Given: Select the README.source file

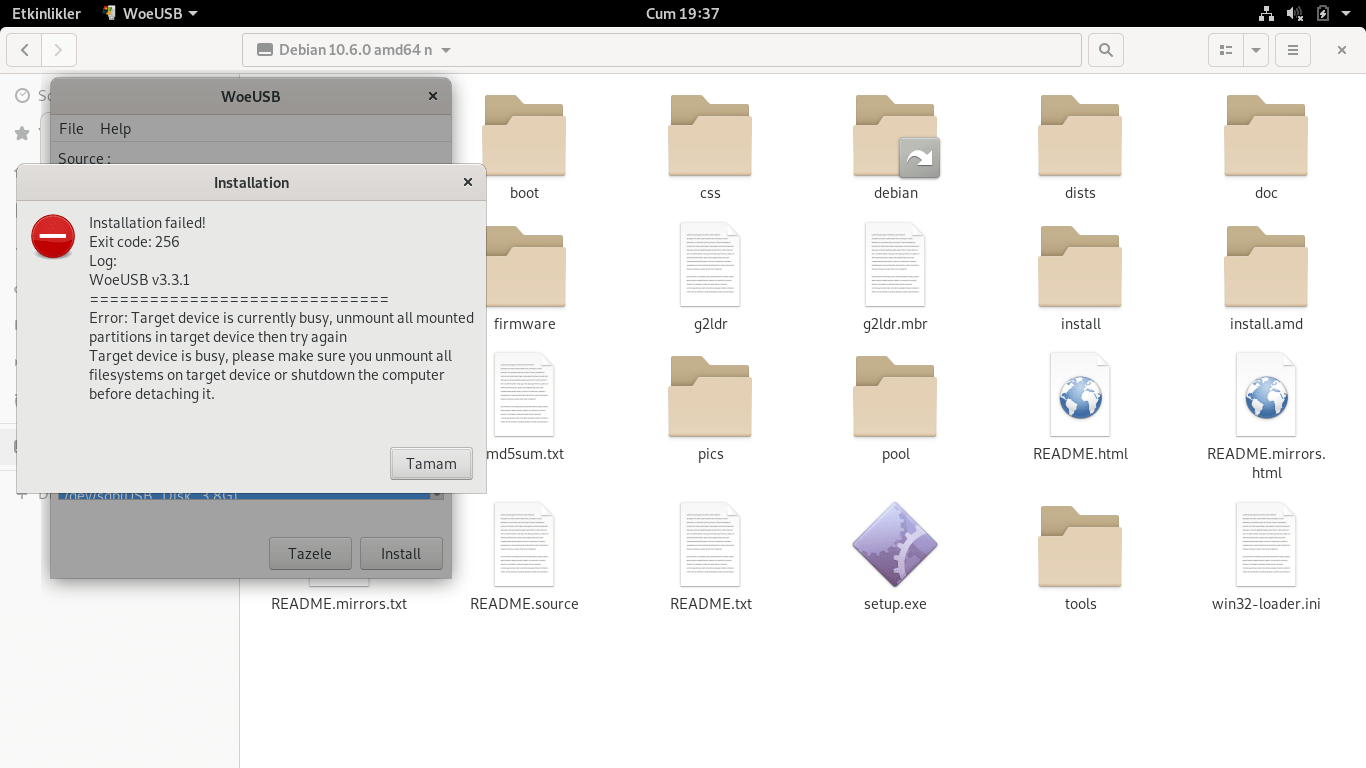Looking at the screenshot, I should pos(524,544).
